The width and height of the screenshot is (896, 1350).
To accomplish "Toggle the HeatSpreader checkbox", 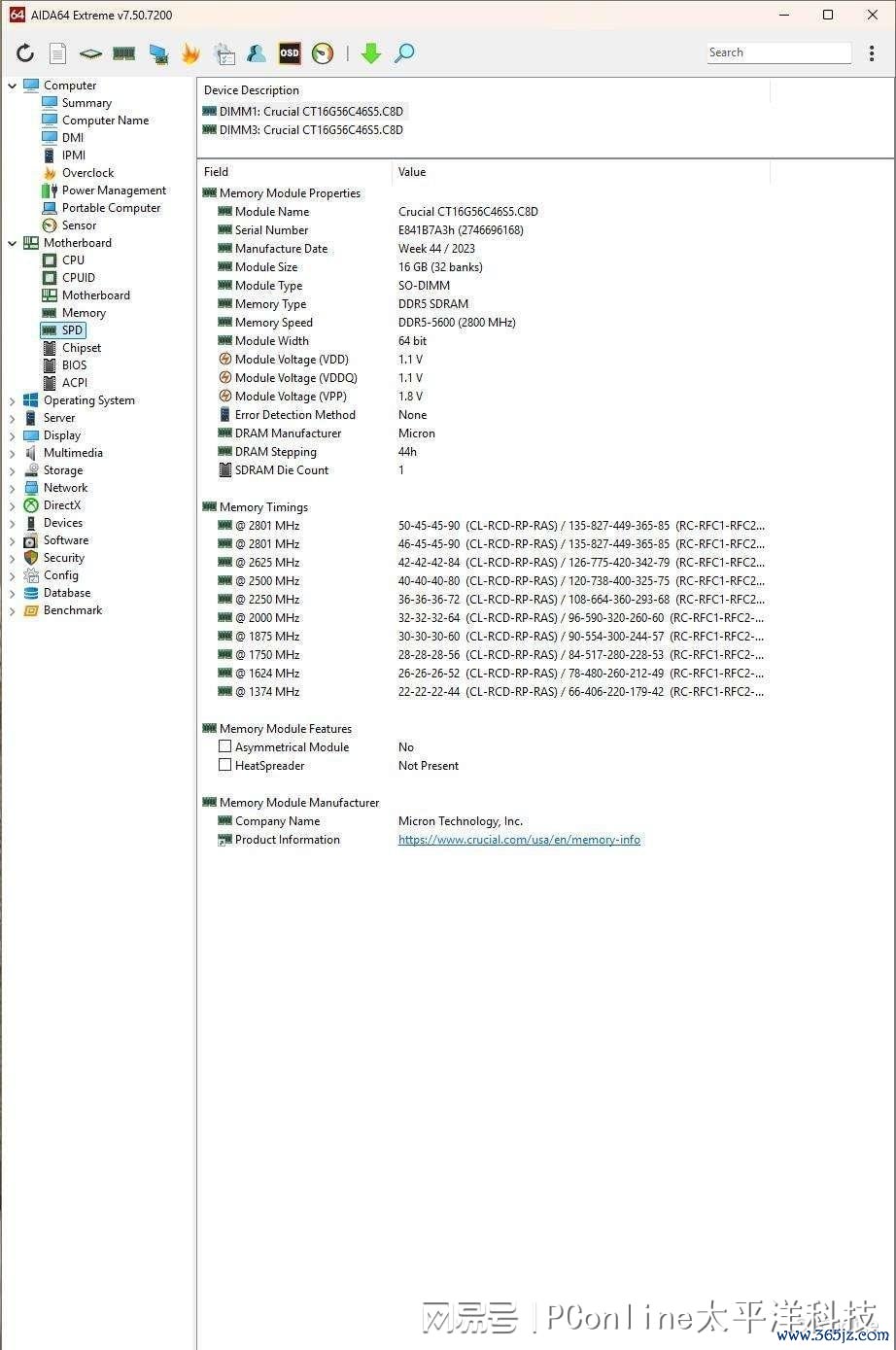I will [x=224, y=765].
